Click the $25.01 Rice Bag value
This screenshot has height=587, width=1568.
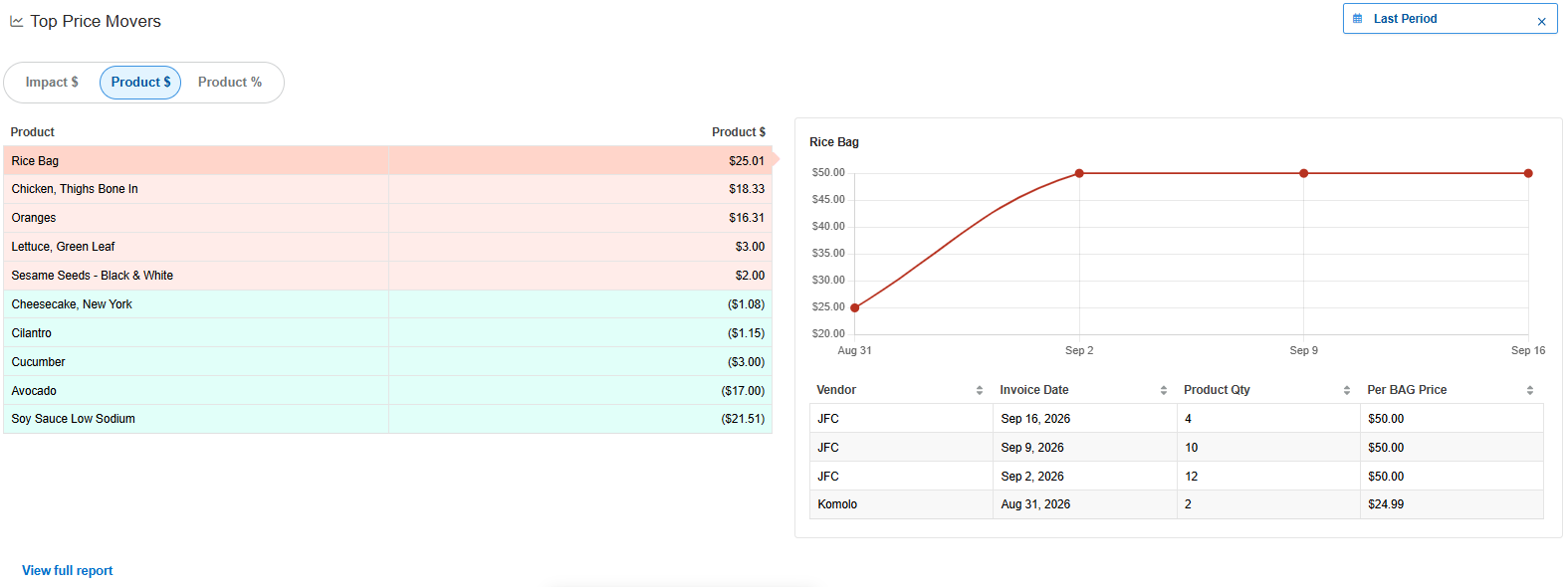(x=747, y=161)
